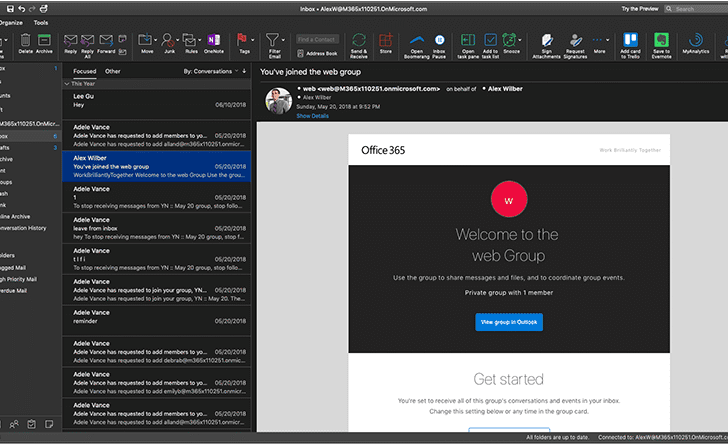Click Open task pane icon
Screen dimensions: 728x444
[468, 40]
